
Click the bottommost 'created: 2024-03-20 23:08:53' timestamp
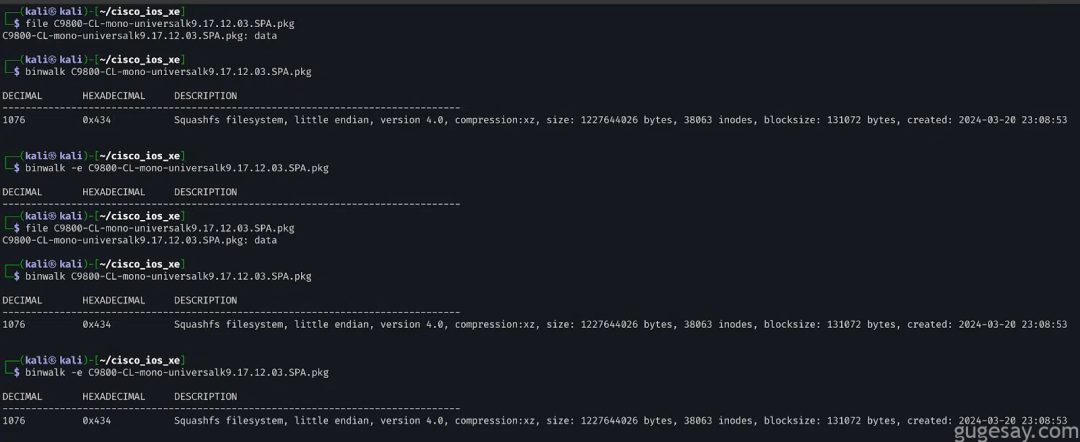coord(987,421)
